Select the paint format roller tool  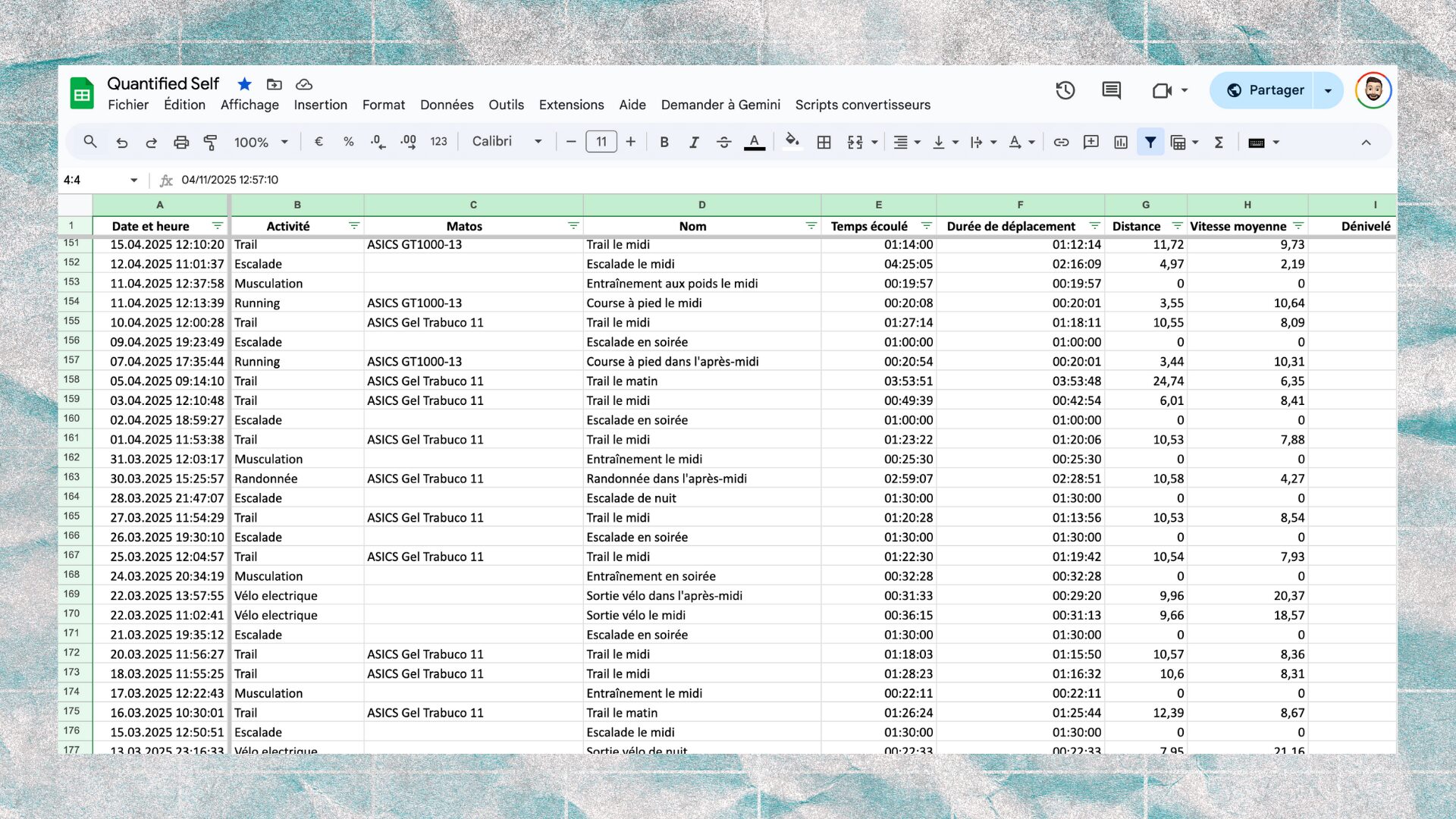pos(210,142)
